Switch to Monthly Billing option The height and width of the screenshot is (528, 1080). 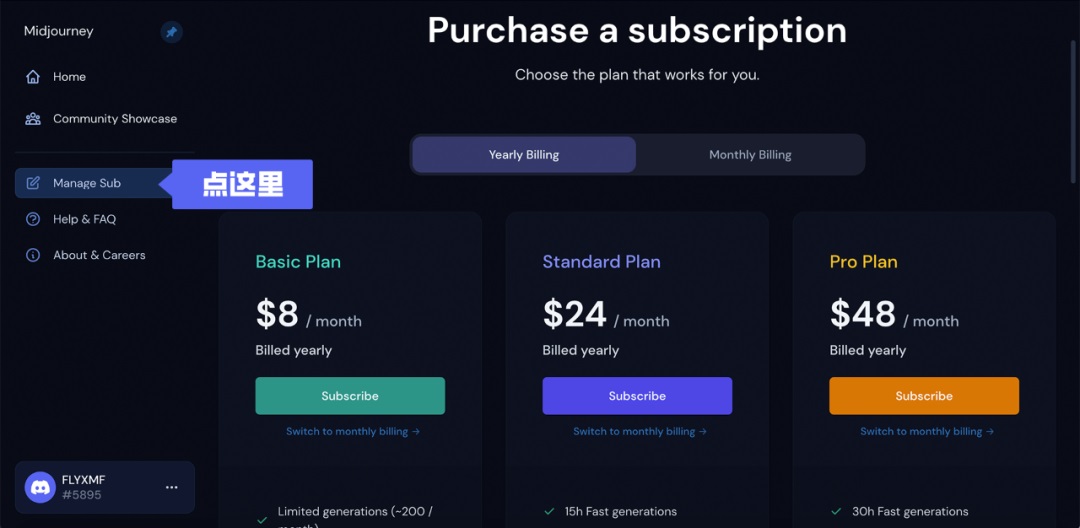coord(750,155)
